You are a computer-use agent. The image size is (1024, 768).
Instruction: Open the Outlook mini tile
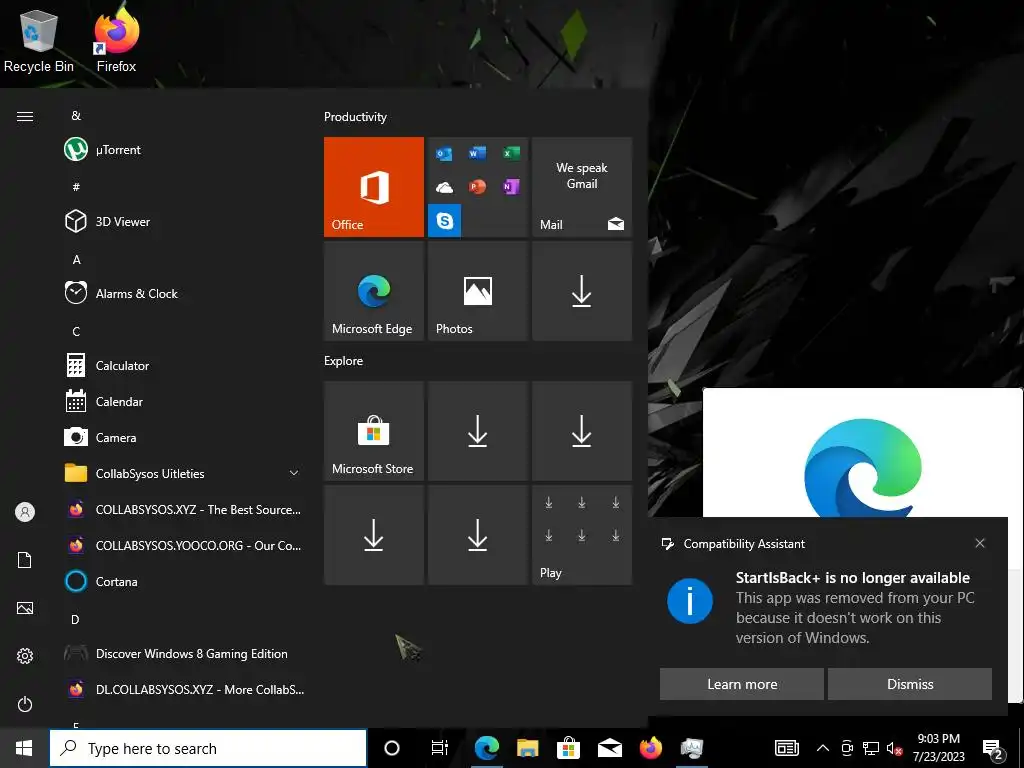pyautogui.click(x=445, y=154)
